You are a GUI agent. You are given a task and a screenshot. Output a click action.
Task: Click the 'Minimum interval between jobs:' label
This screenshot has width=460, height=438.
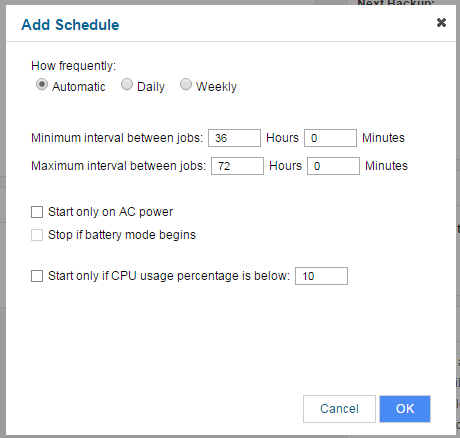tap(117, 138)
